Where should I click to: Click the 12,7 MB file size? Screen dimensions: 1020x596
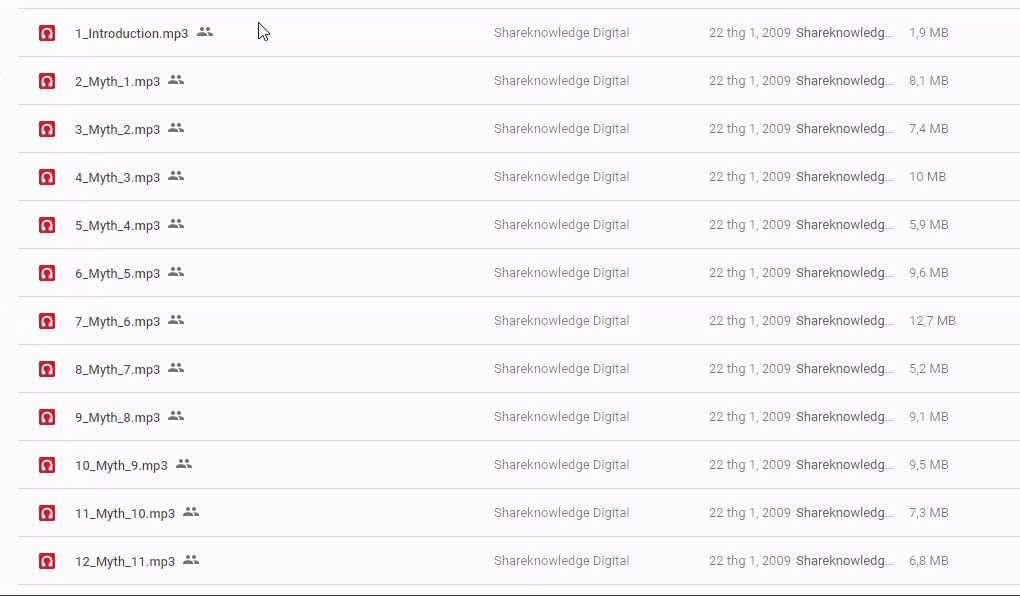click(932, 321)
